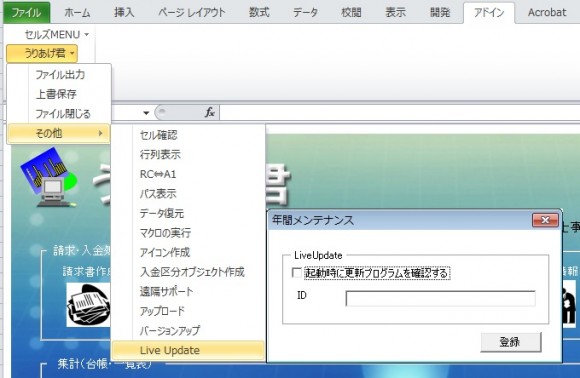Close the 年間メンテナンス dialog
The image size is (580, 378).
coord(545,220)
